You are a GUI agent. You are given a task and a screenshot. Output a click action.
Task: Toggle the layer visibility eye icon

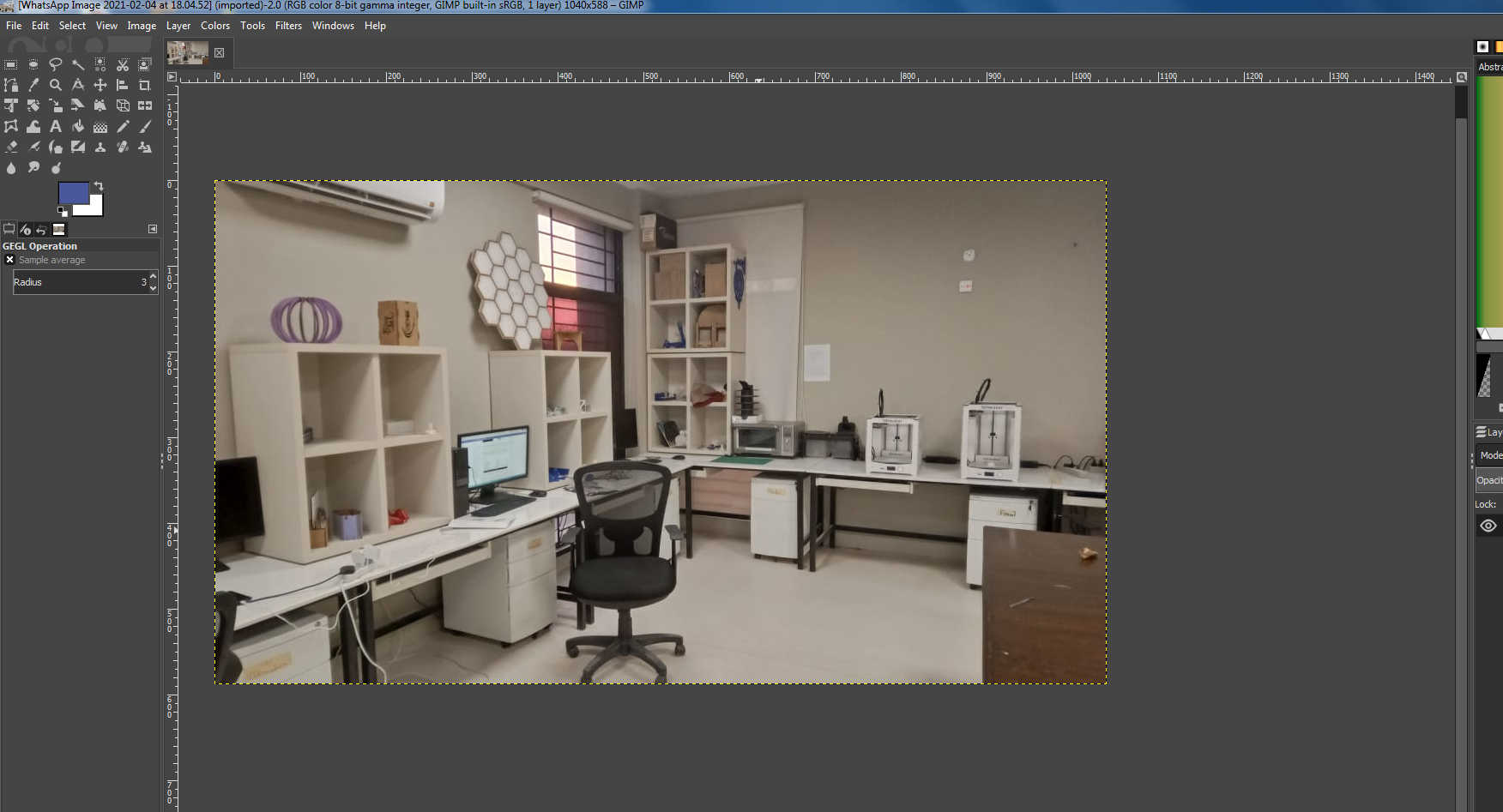tap(1488, 526)
